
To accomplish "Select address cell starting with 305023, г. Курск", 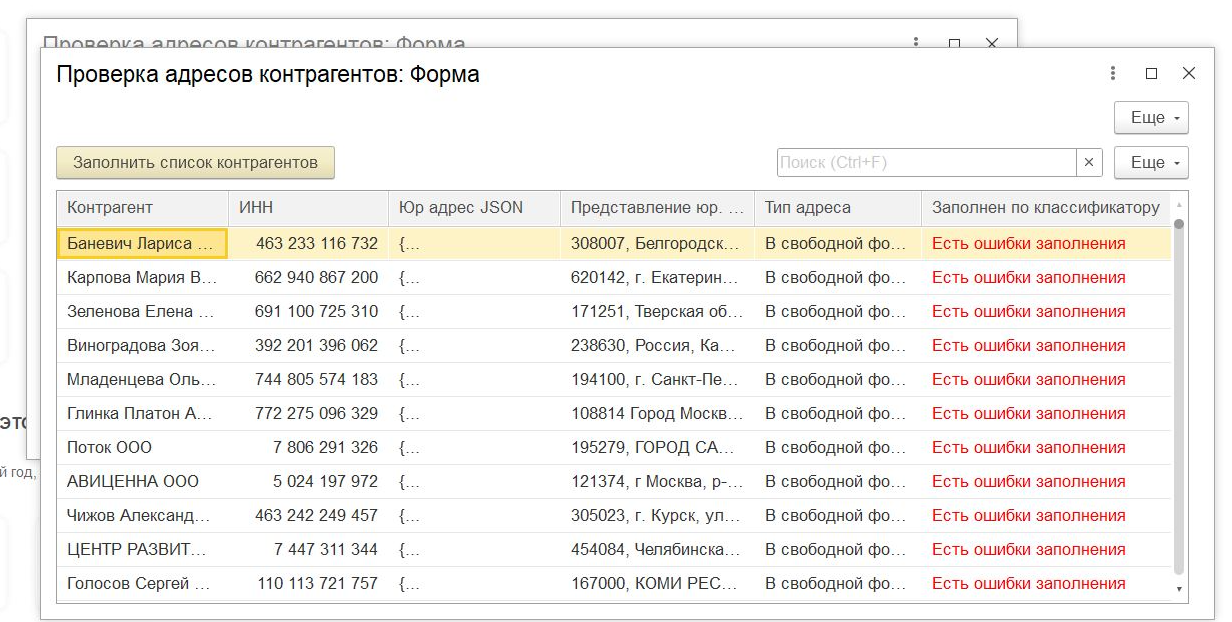I will 656,516.
